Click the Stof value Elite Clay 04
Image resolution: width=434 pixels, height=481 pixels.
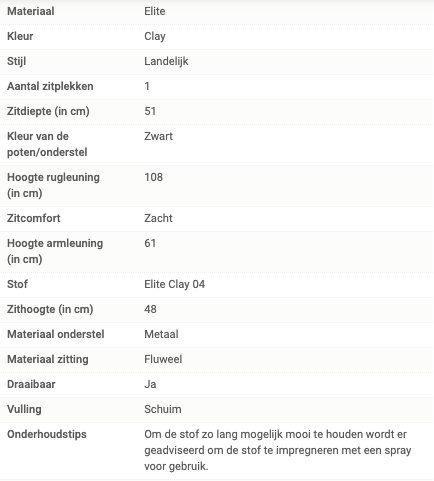[174, 284]
